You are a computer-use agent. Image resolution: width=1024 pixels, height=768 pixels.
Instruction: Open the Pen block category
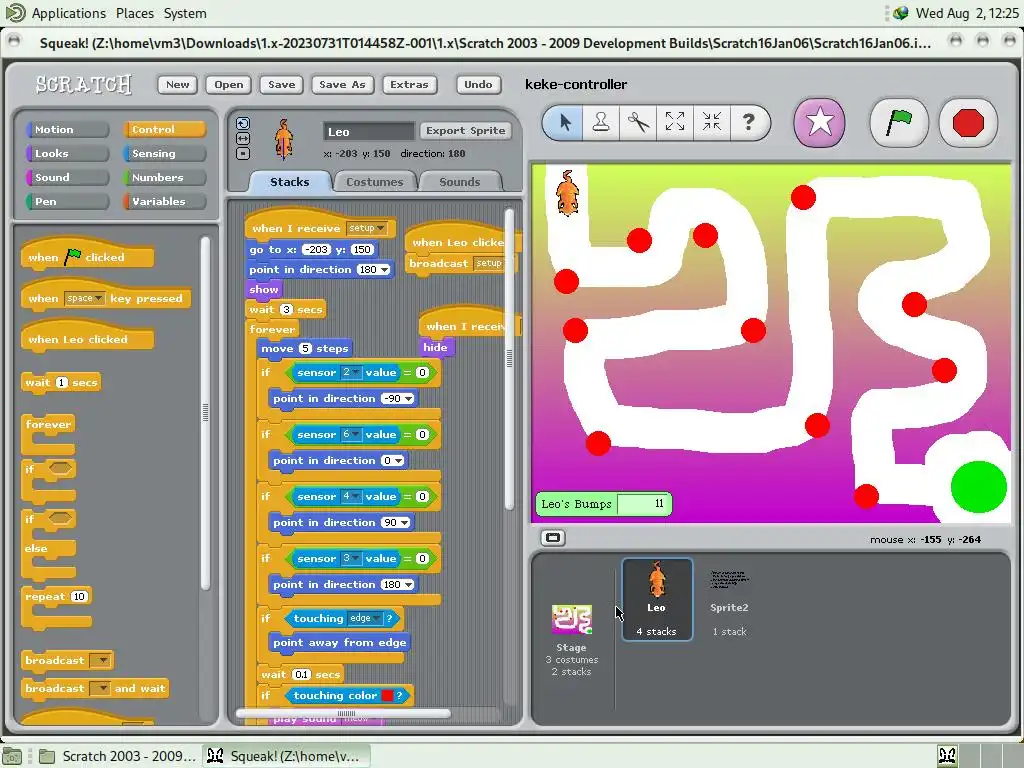coord(67,201)
